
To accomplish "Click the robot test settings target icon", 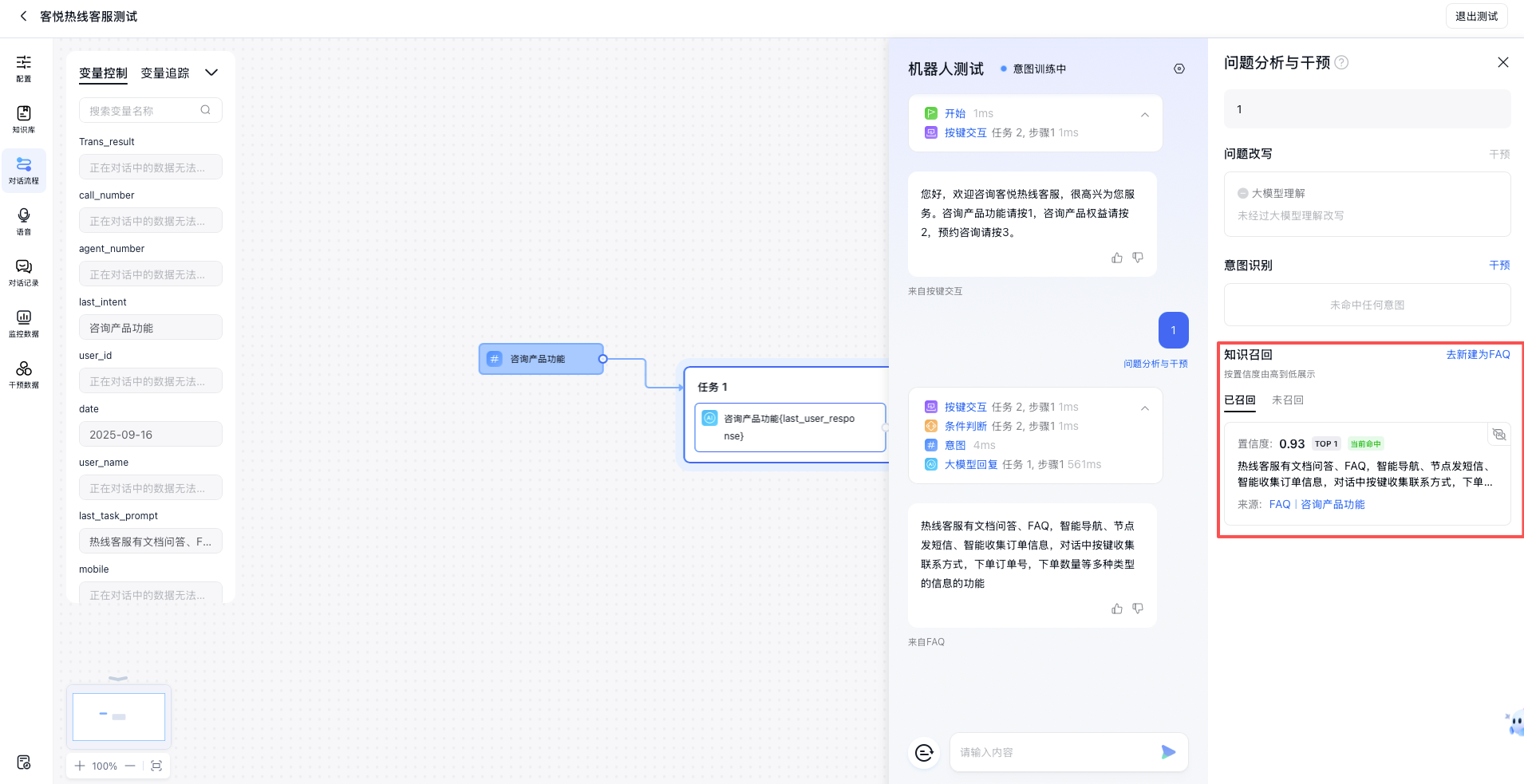I will 1179,69.
